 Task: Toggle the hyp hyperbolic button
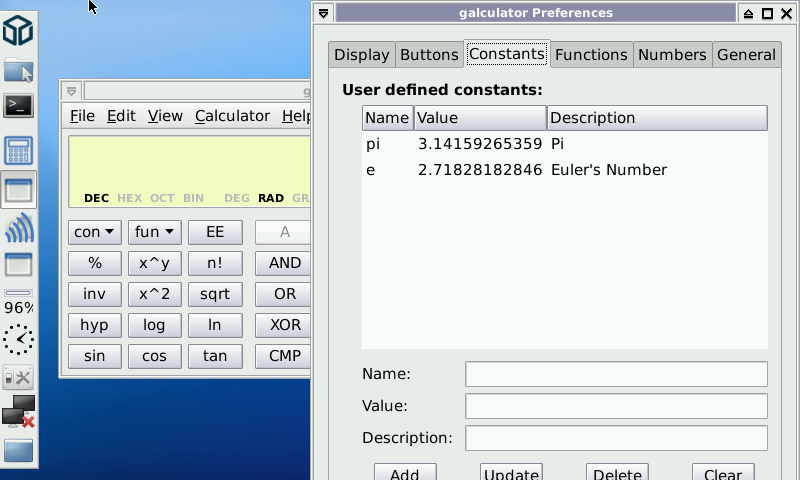(94, 325)
